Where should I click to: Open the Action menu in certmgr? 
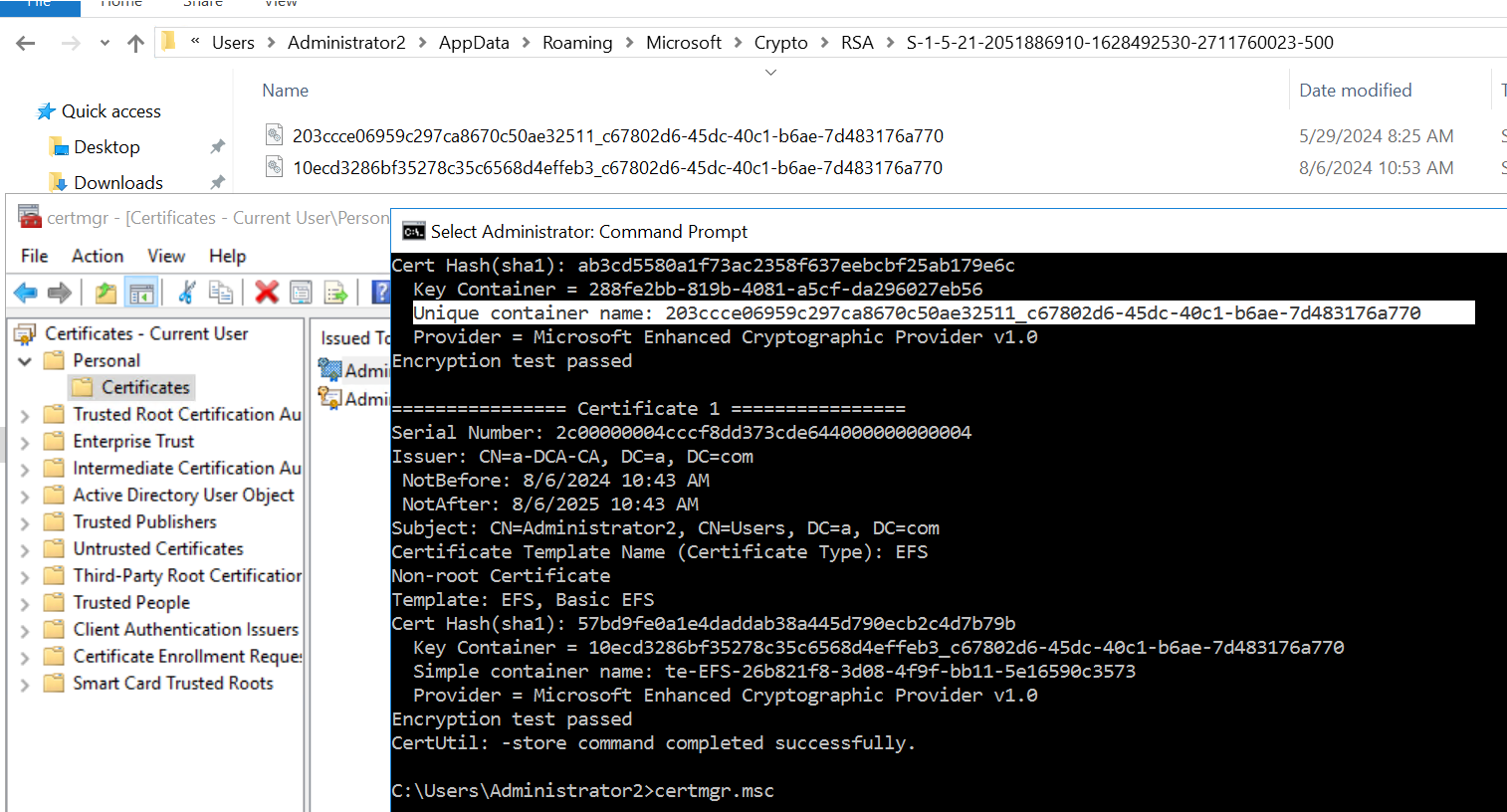coord(97,256)
